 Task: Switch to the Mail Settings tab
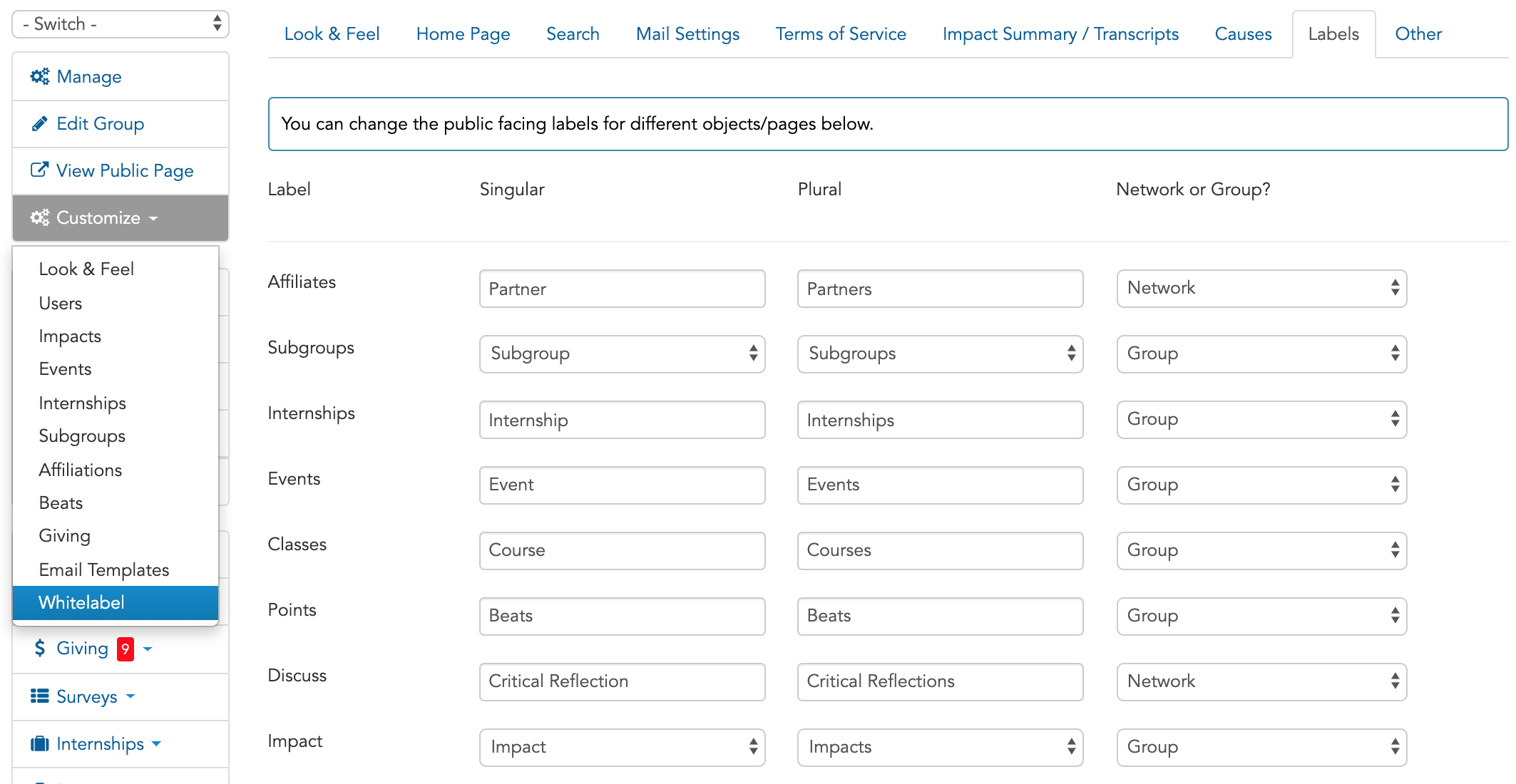(687, 34)
